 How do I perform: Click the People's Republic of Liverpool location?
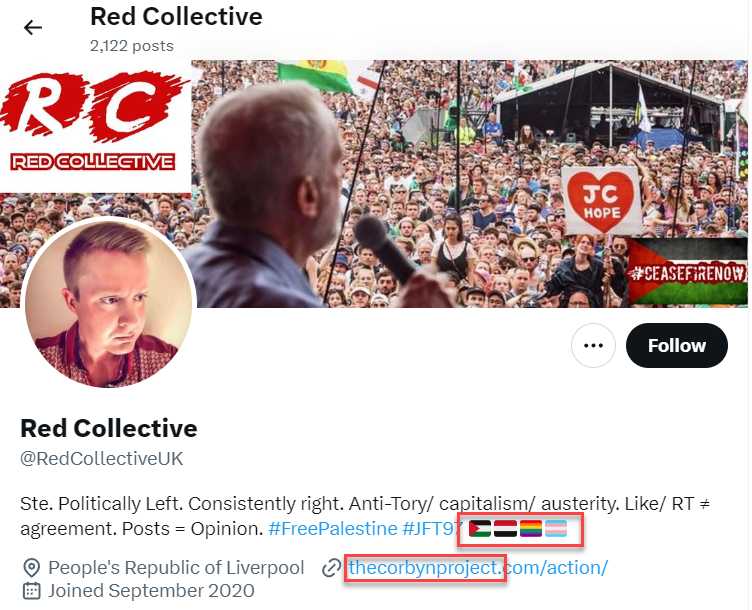[x=176, y=568]
